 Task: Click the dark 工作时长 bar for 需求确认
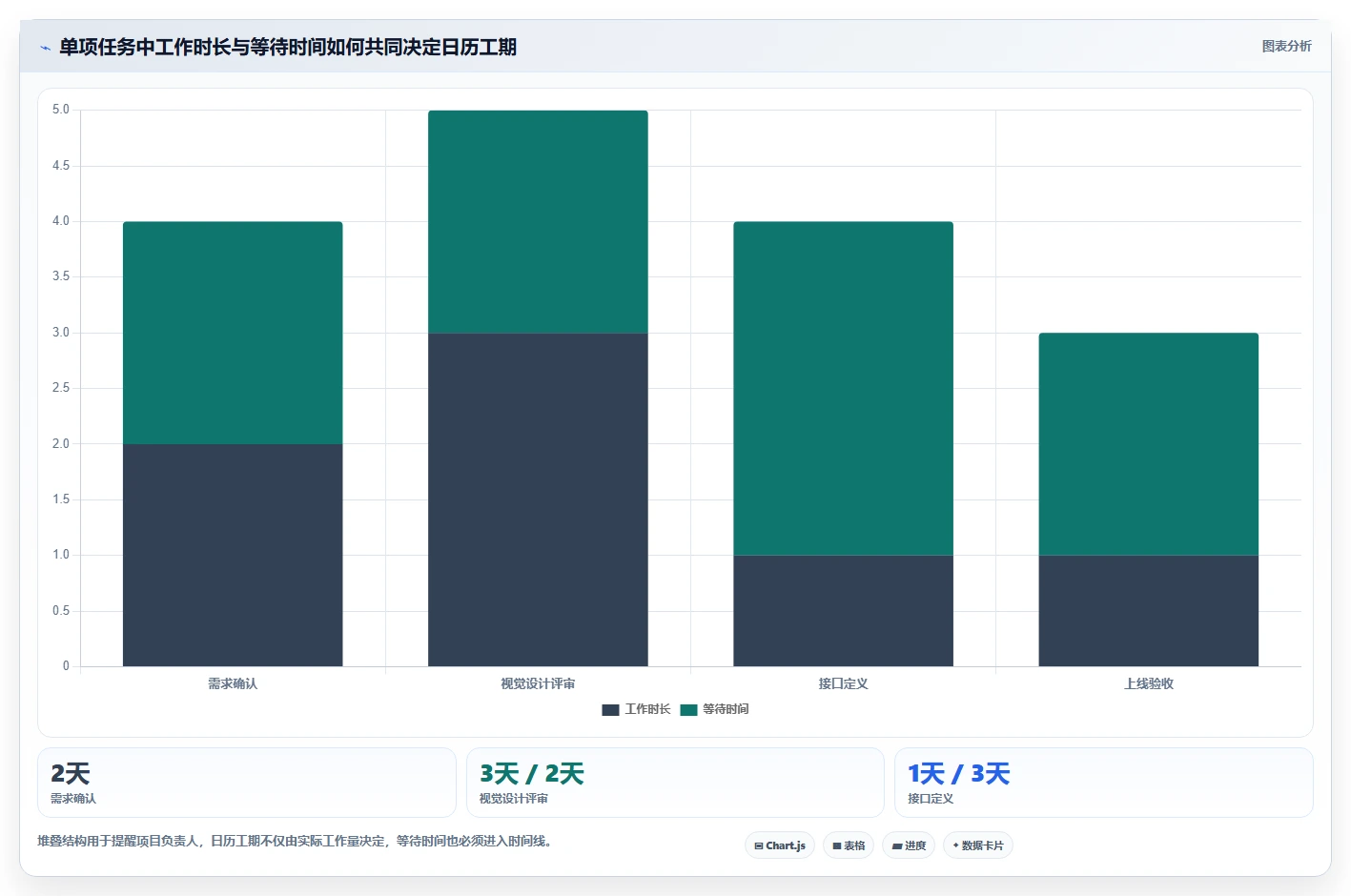[233, 555]
